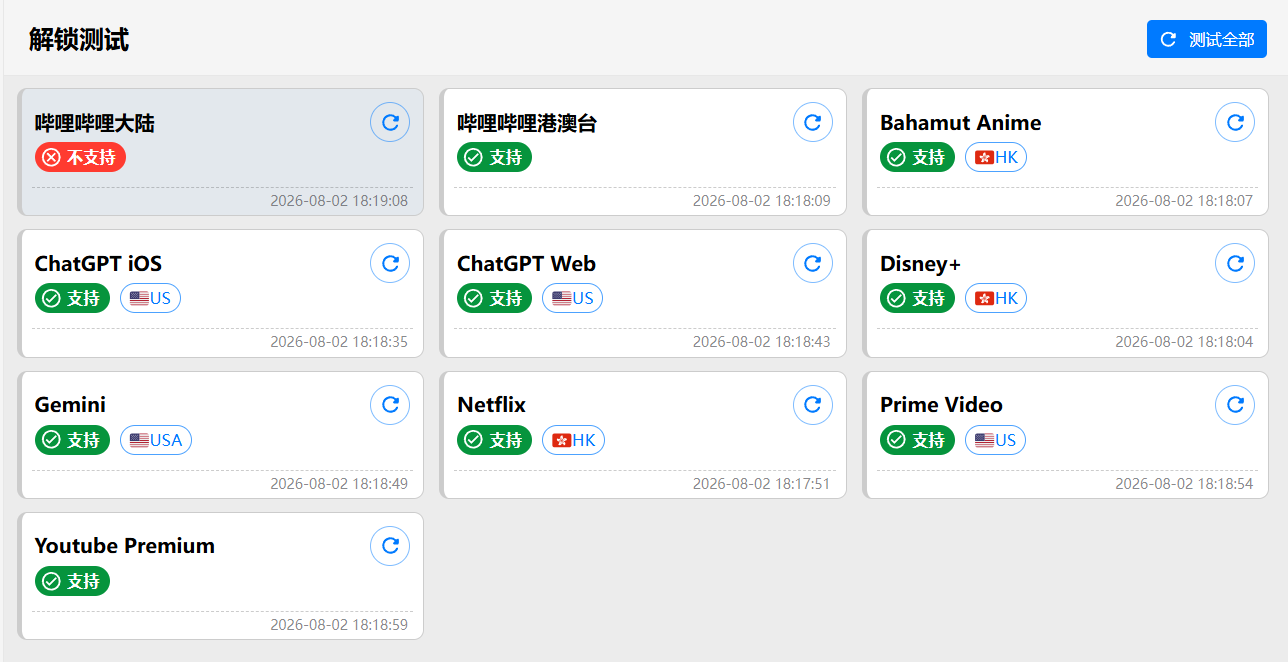Click the 支持 badge under Disney+
The width and height of the screenshot is (1288, 662).
(x=917, y=298)
